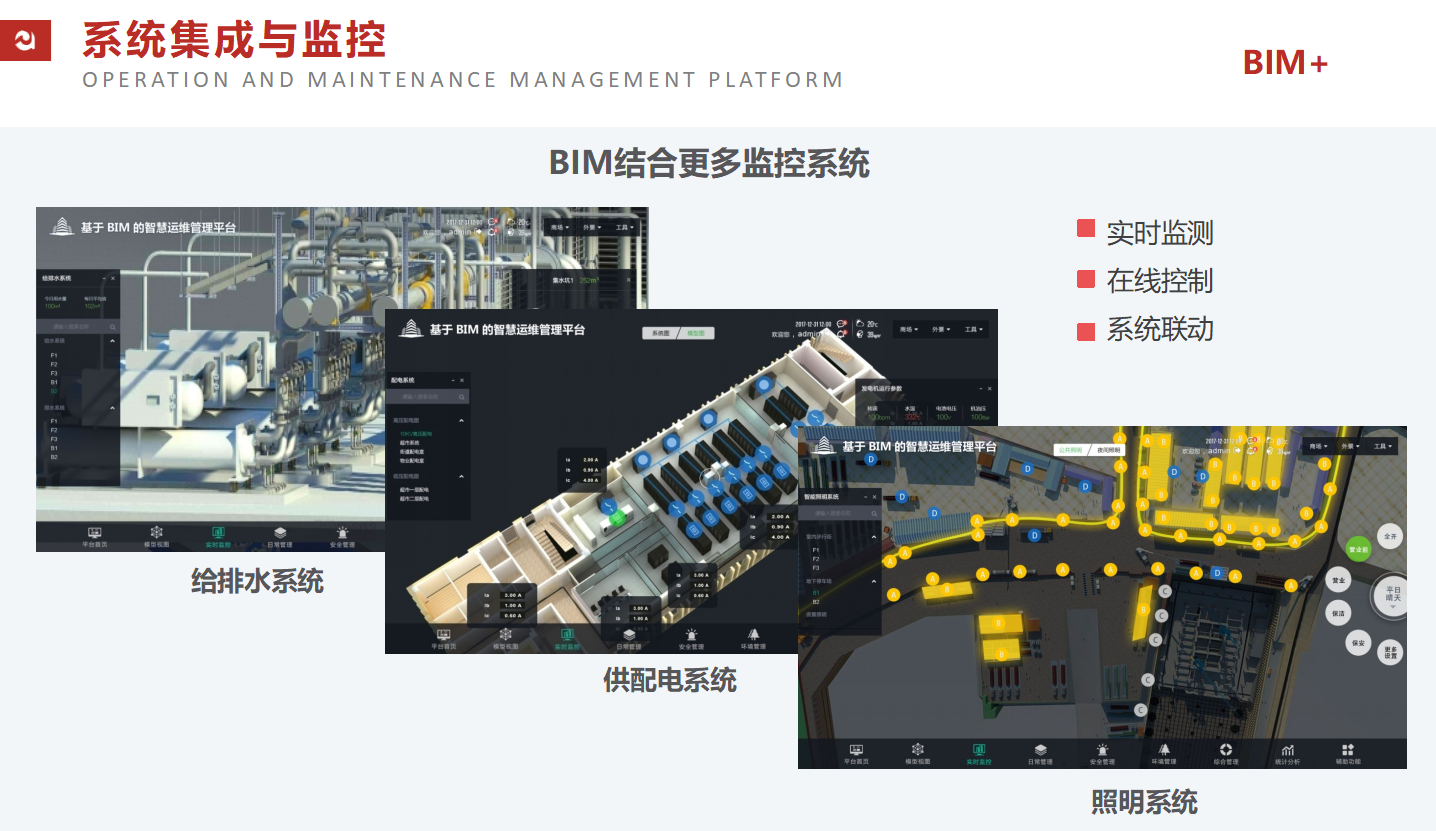1436x831 pixels.
Task: Click 综合管理 icon in lighting system navbar
Action: [x=1225, y=752]
